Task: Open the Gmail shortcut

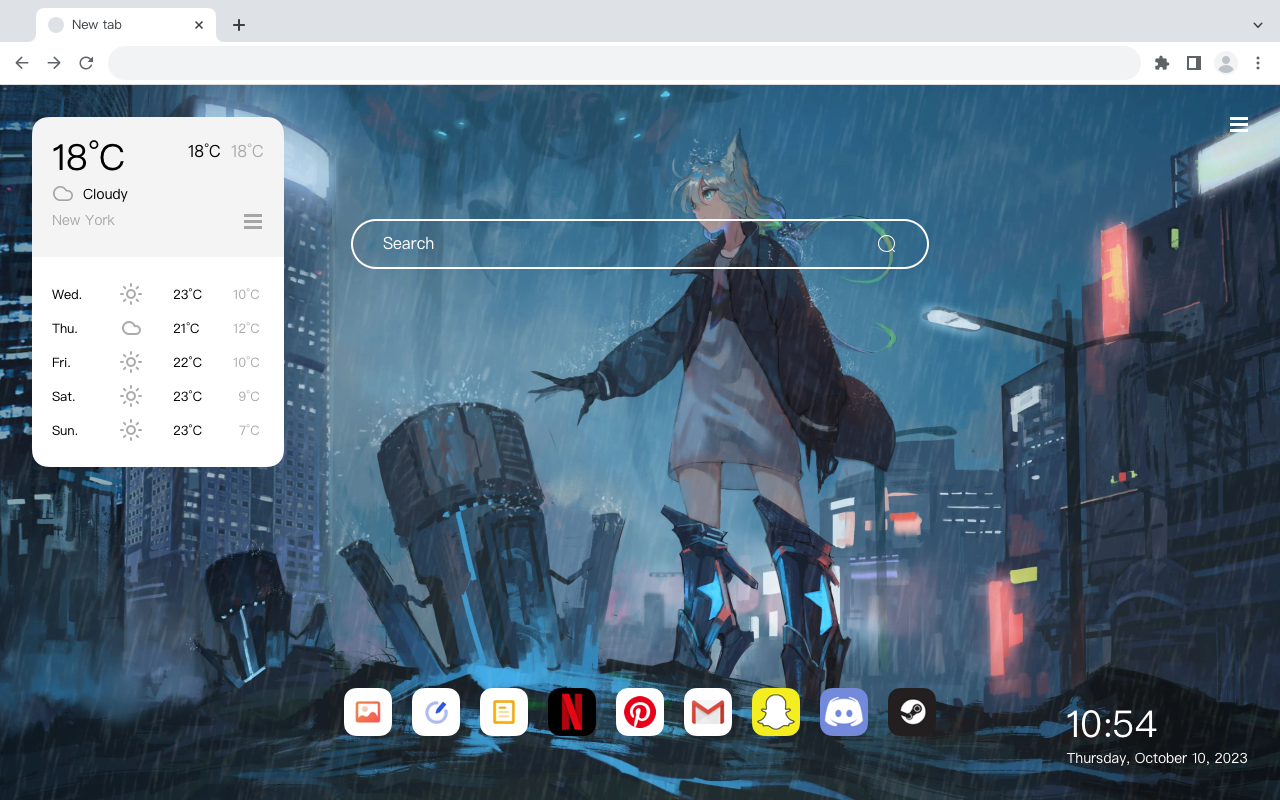Action: coord(708,712)
